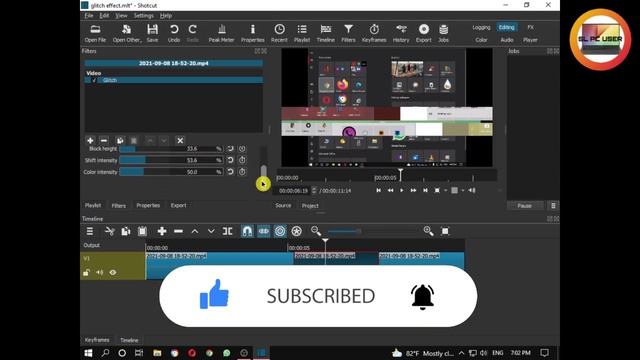
Task: Toggle the Glitch filter checkbox
Action: pyautogui.click(x=94, y=80)
